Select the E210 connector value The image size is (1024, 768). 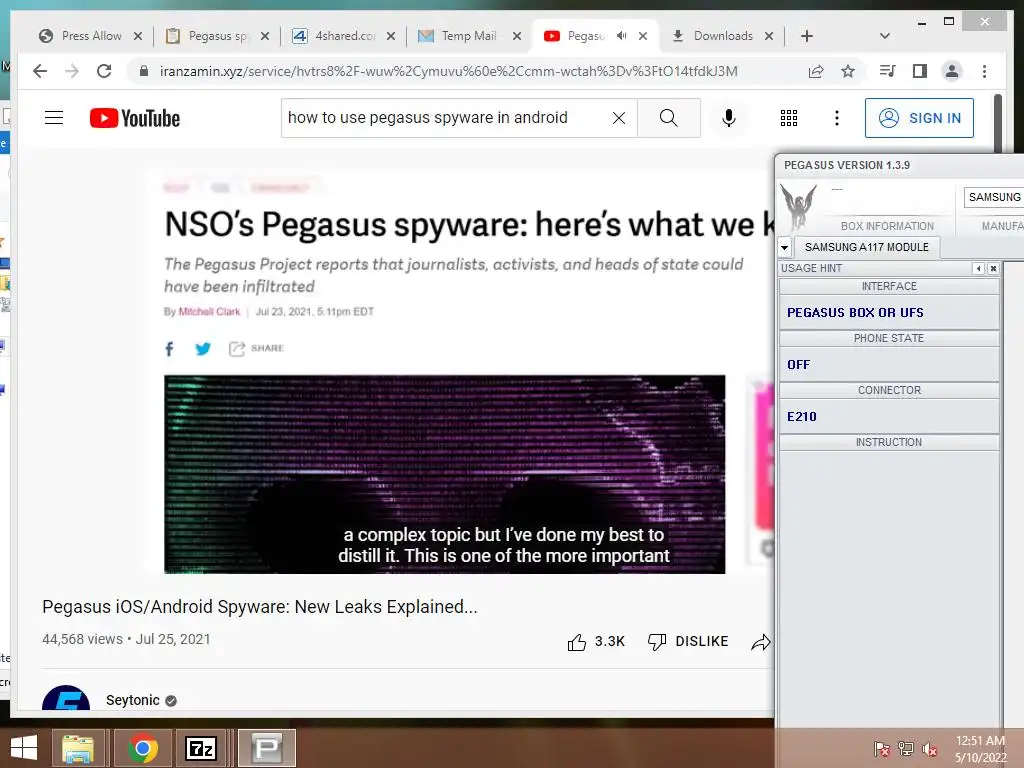click(x=801, y=417)
